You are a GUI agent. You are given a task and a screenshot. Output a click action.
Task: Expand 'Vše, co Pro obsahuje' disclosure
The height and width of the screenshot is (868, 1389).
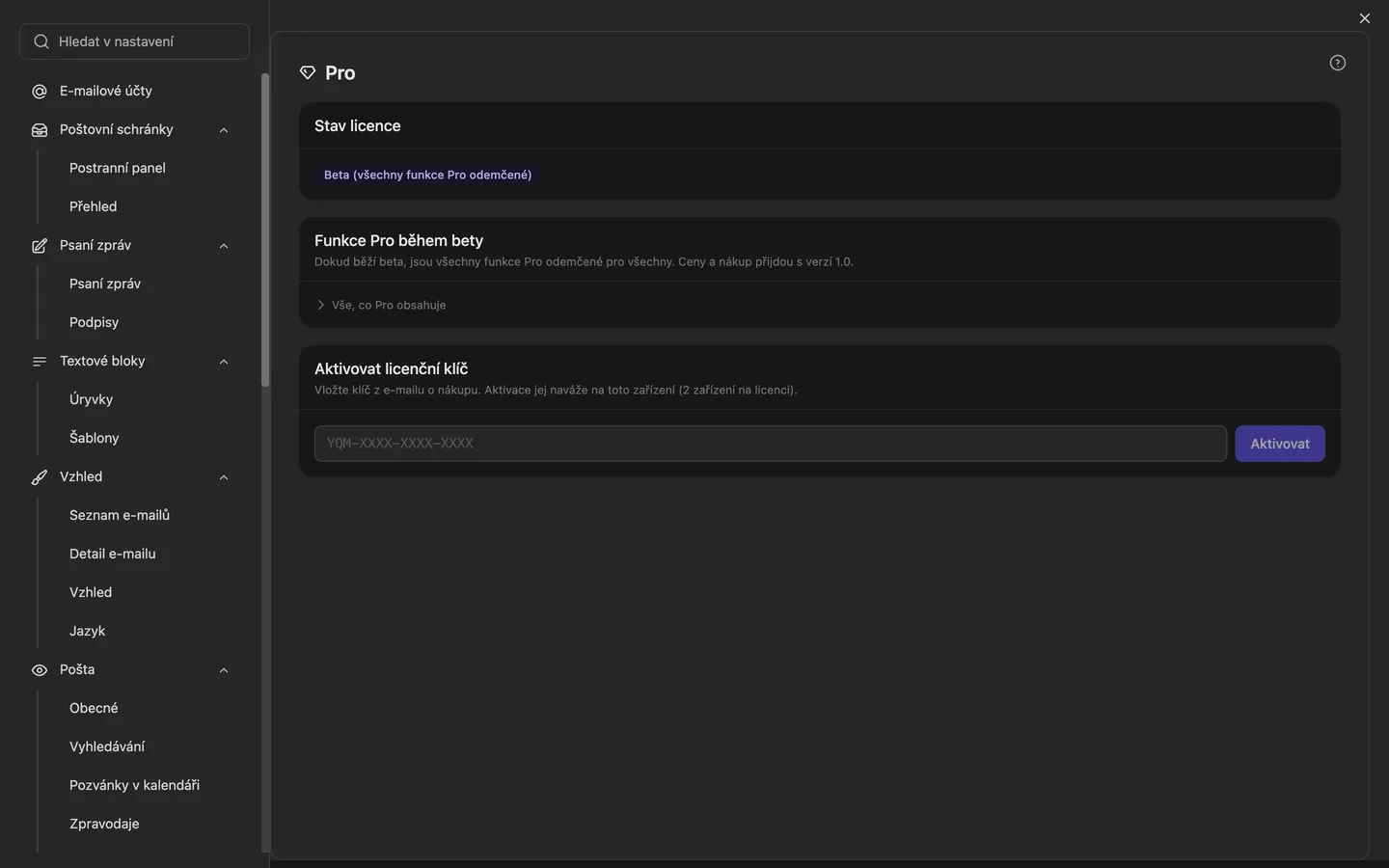pos(381,305)
